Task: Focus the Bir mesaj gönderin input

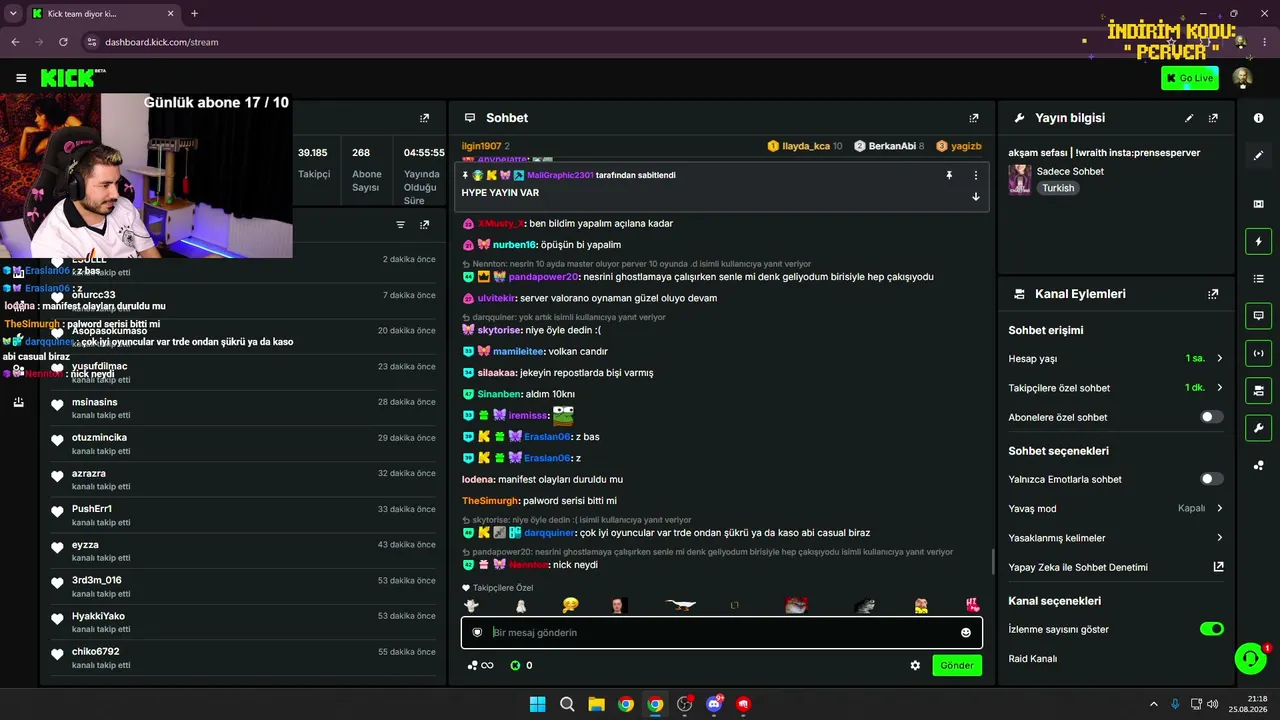Action: point(722,632)
